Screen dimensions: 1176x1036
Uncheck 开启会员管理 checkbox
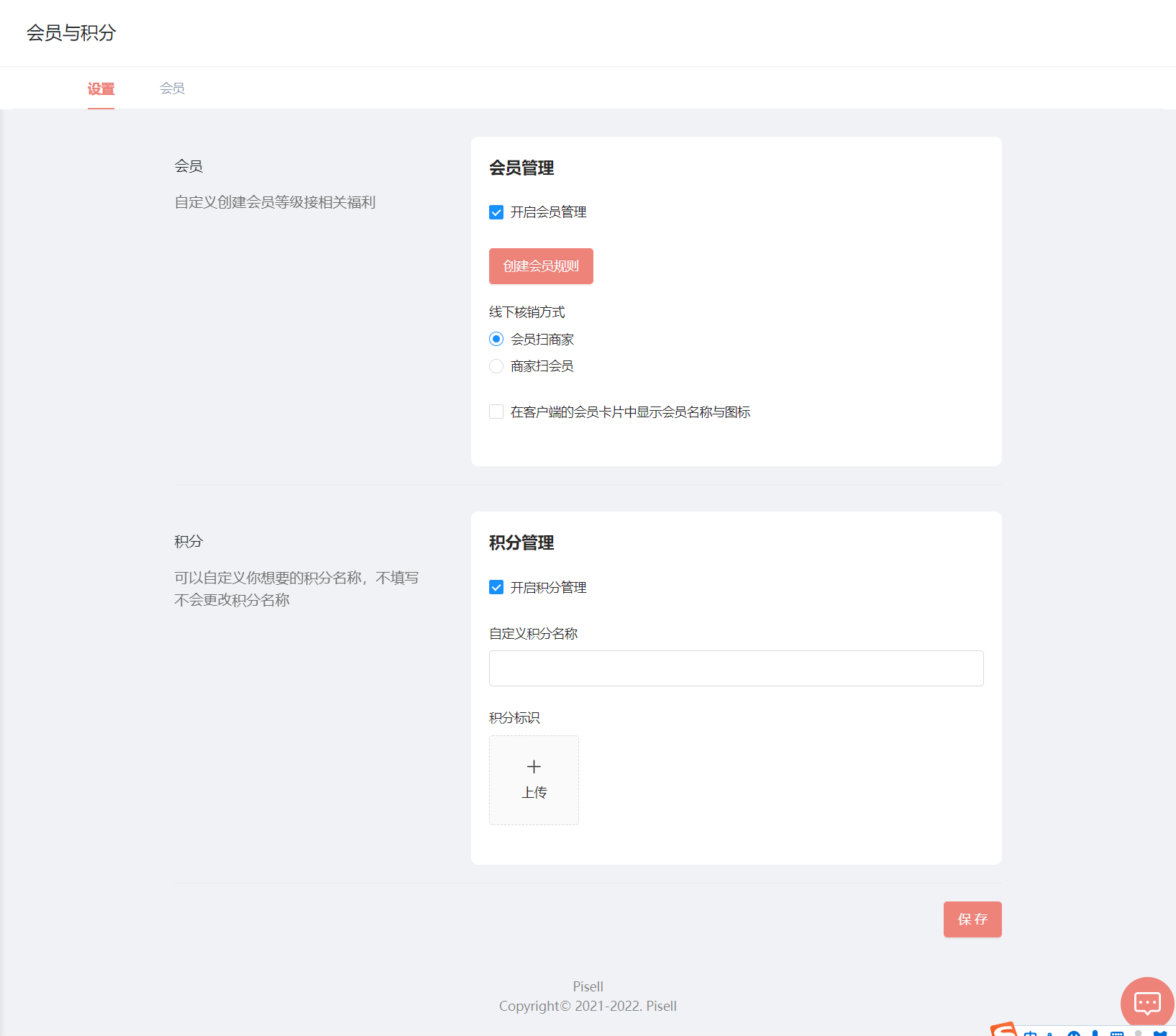496,212
